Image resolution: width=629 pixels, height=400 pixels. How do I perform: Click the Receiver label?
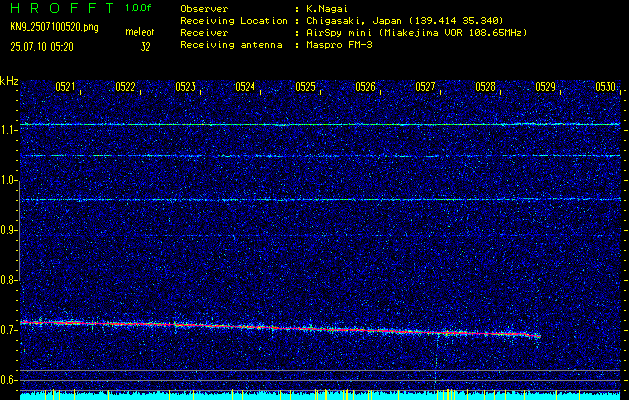click(204, 33)
